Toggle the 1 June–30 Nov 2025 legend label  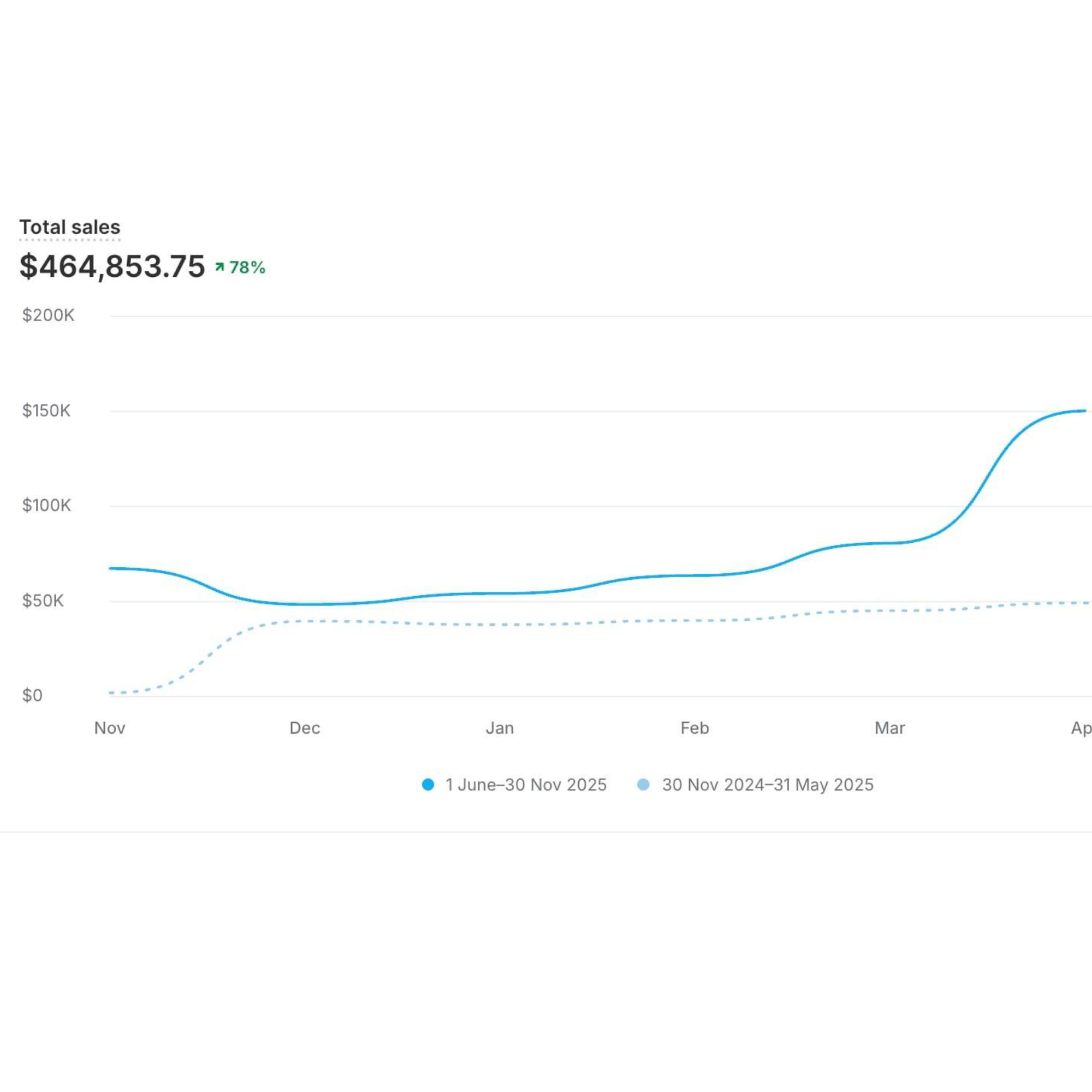pos(526,785)
